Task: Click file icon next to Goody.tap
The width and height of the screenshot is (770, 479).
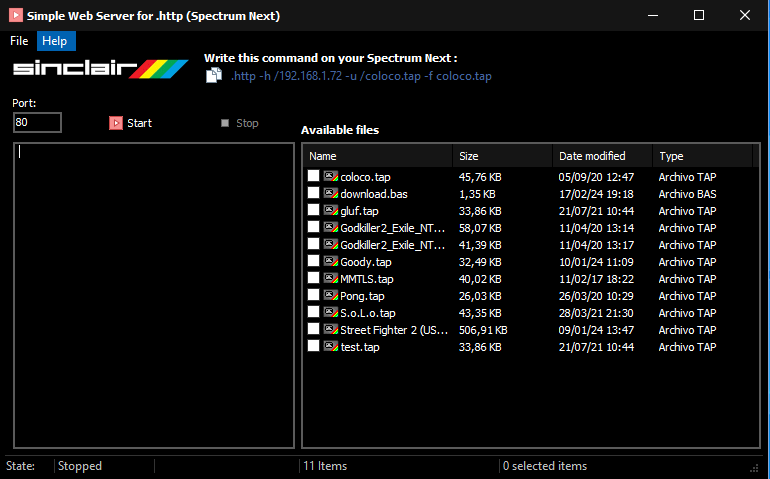Action: 331,261
